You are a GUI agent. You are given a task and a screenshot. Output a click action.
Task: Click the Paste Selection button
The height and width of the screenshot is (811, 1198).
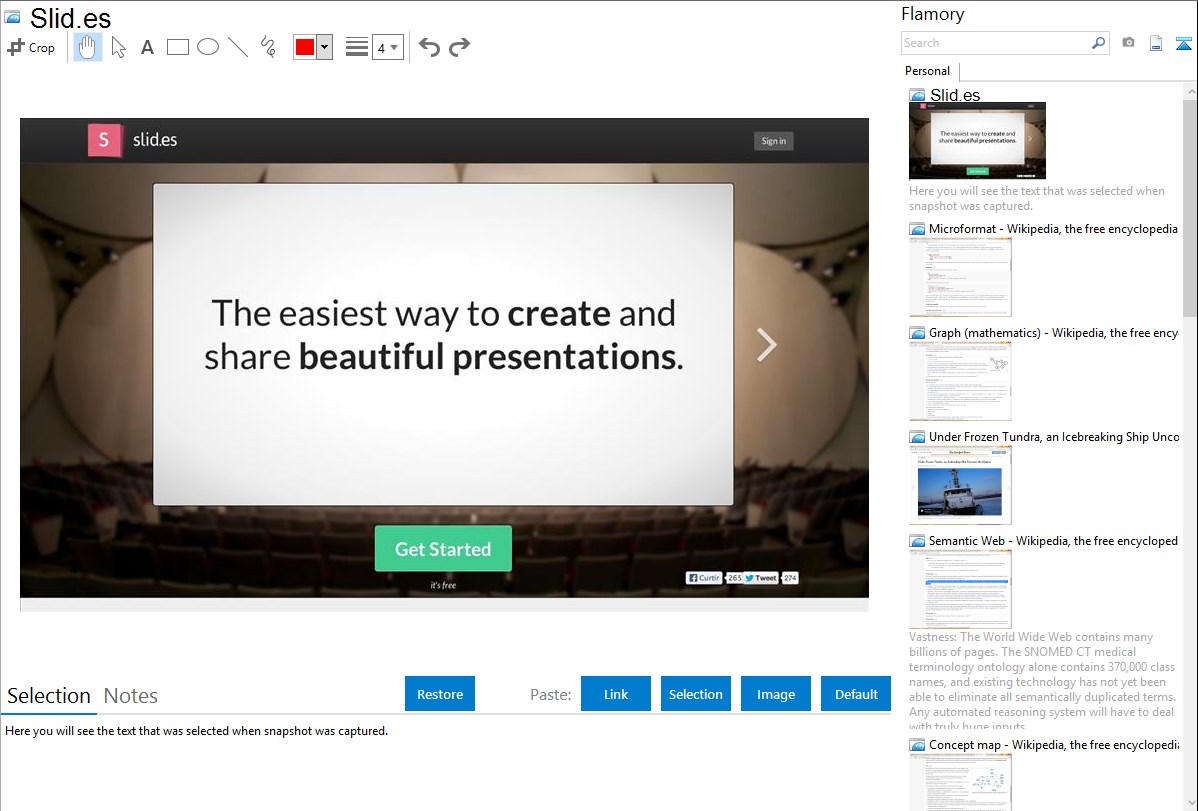[696, 694]
